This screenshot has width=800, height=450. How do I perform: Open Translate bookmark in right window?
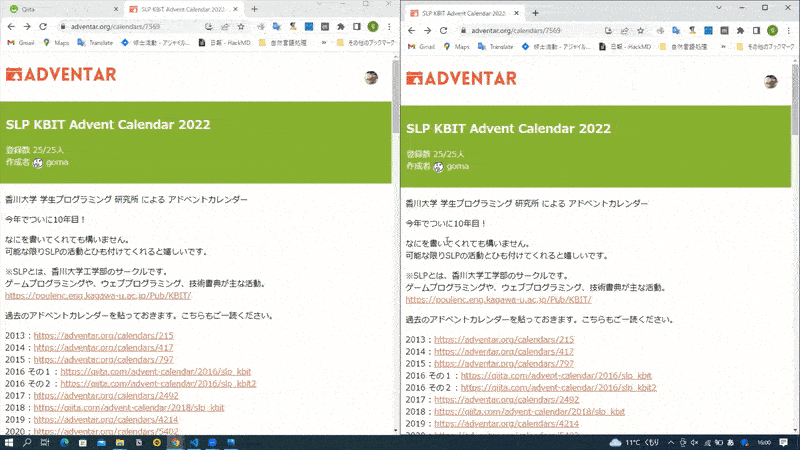(x=495, y=47)
